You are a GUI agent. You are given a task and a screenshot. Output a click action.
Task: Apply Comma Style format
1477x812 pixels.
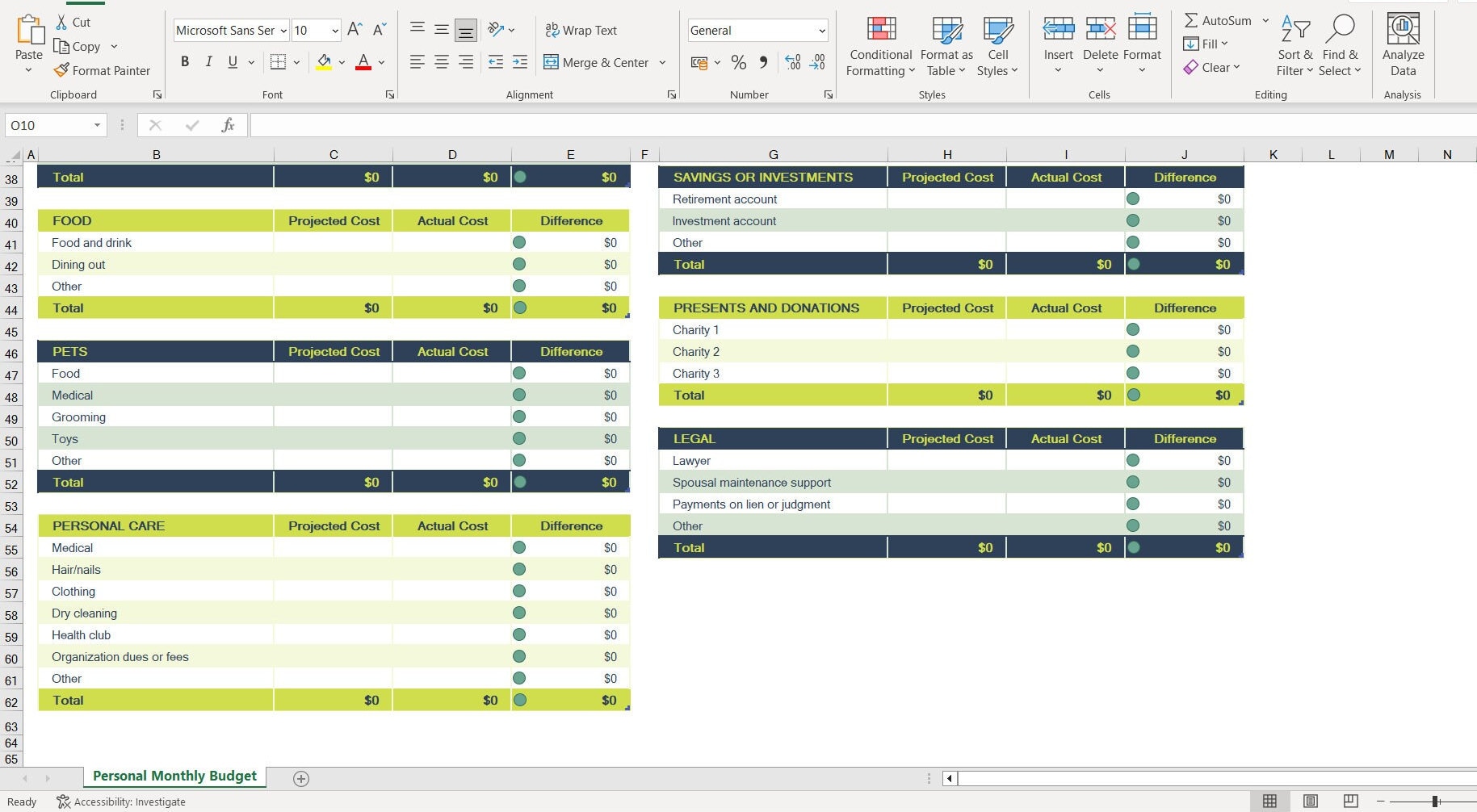[763, 62]
